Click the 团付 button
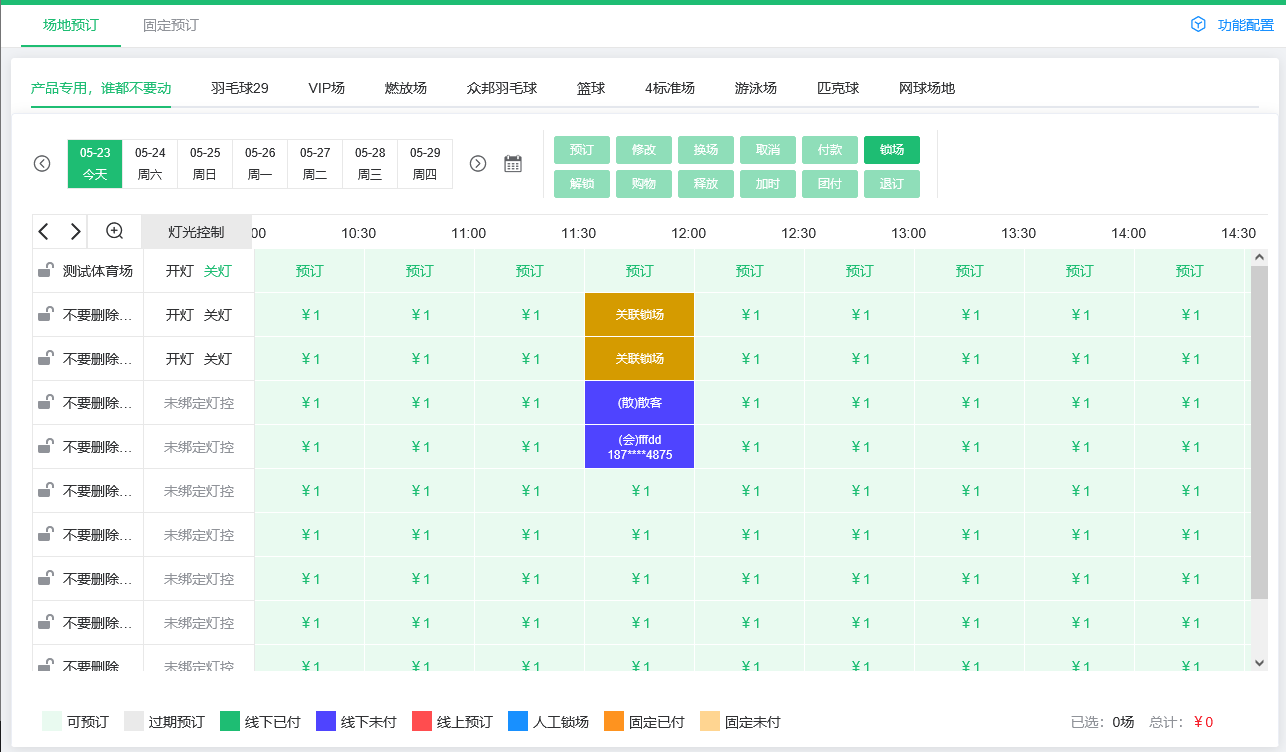 830,184
